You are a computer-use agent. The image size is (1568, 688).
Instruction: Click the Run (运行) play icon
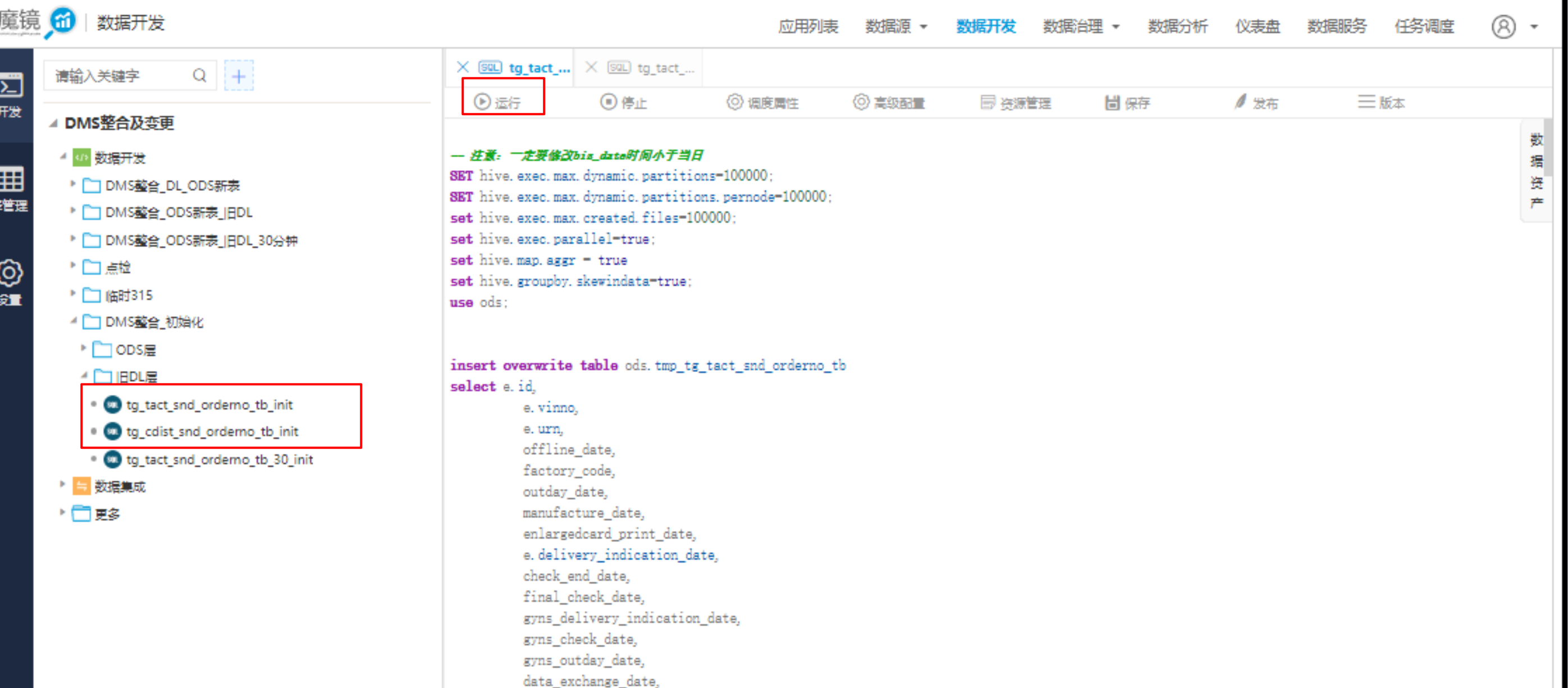tap(482, 102)
